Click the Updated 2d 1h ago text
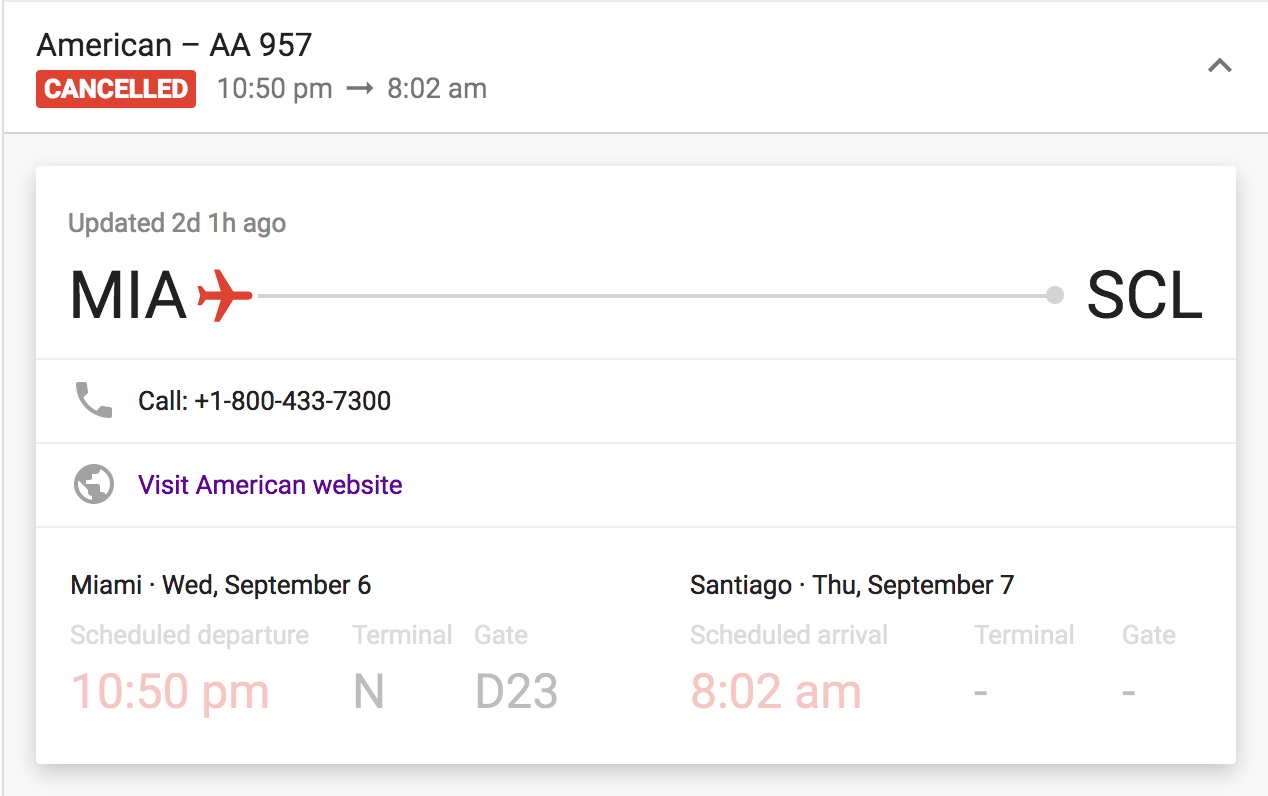 (x=177, y=223)
